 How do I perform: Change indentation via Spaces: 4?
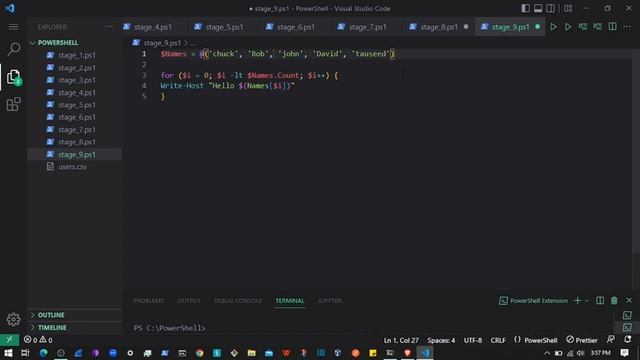[x=441, y=340]
